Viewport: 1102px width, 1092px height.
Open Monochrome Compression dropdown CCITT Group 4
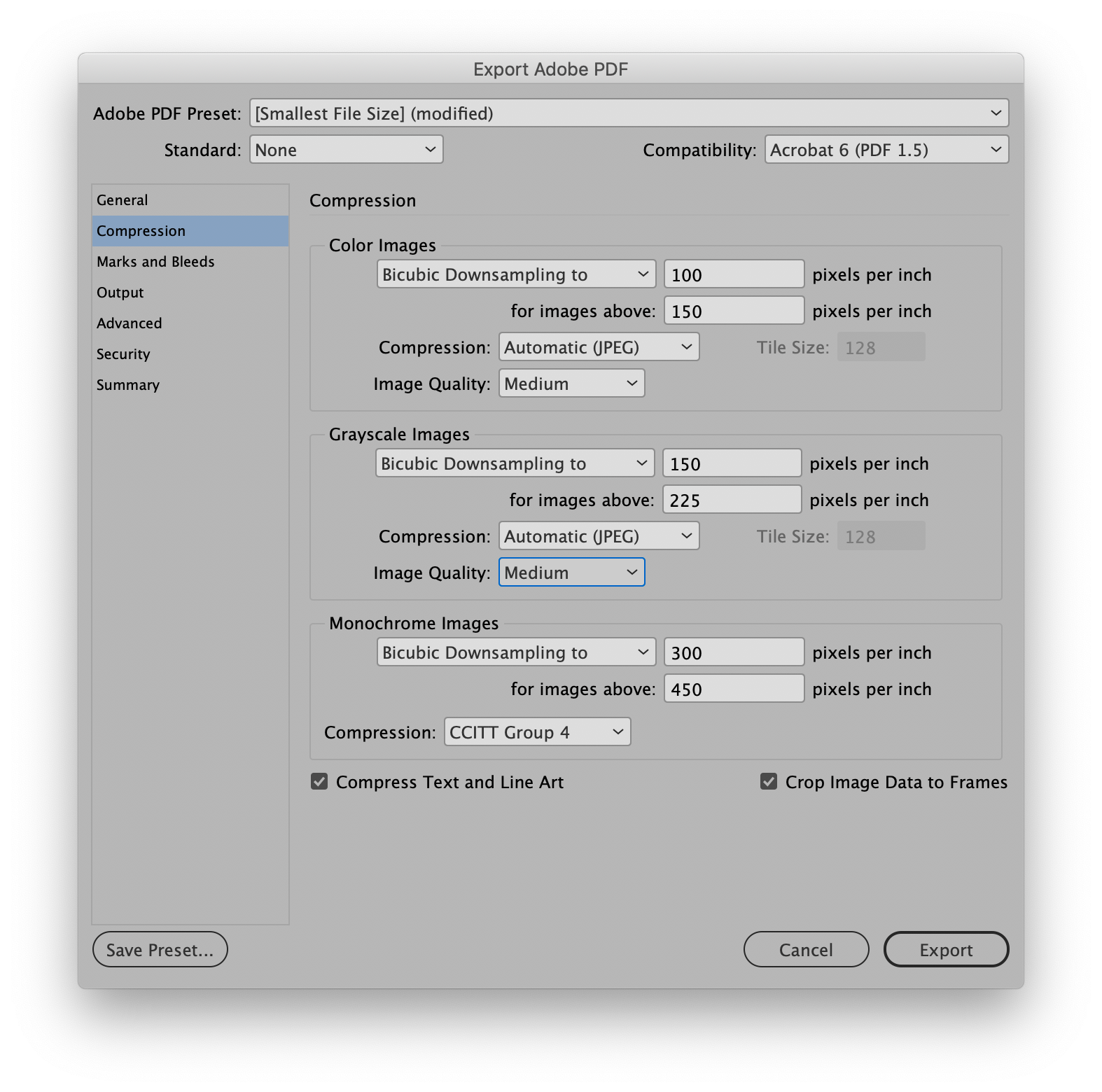(x=537, y=732)
